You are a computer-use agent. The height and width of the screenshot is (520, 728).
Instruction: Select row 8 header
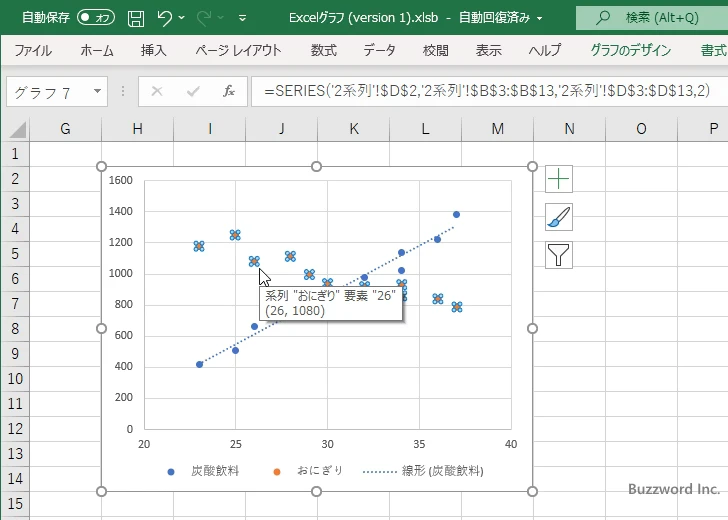click(15, 329)
